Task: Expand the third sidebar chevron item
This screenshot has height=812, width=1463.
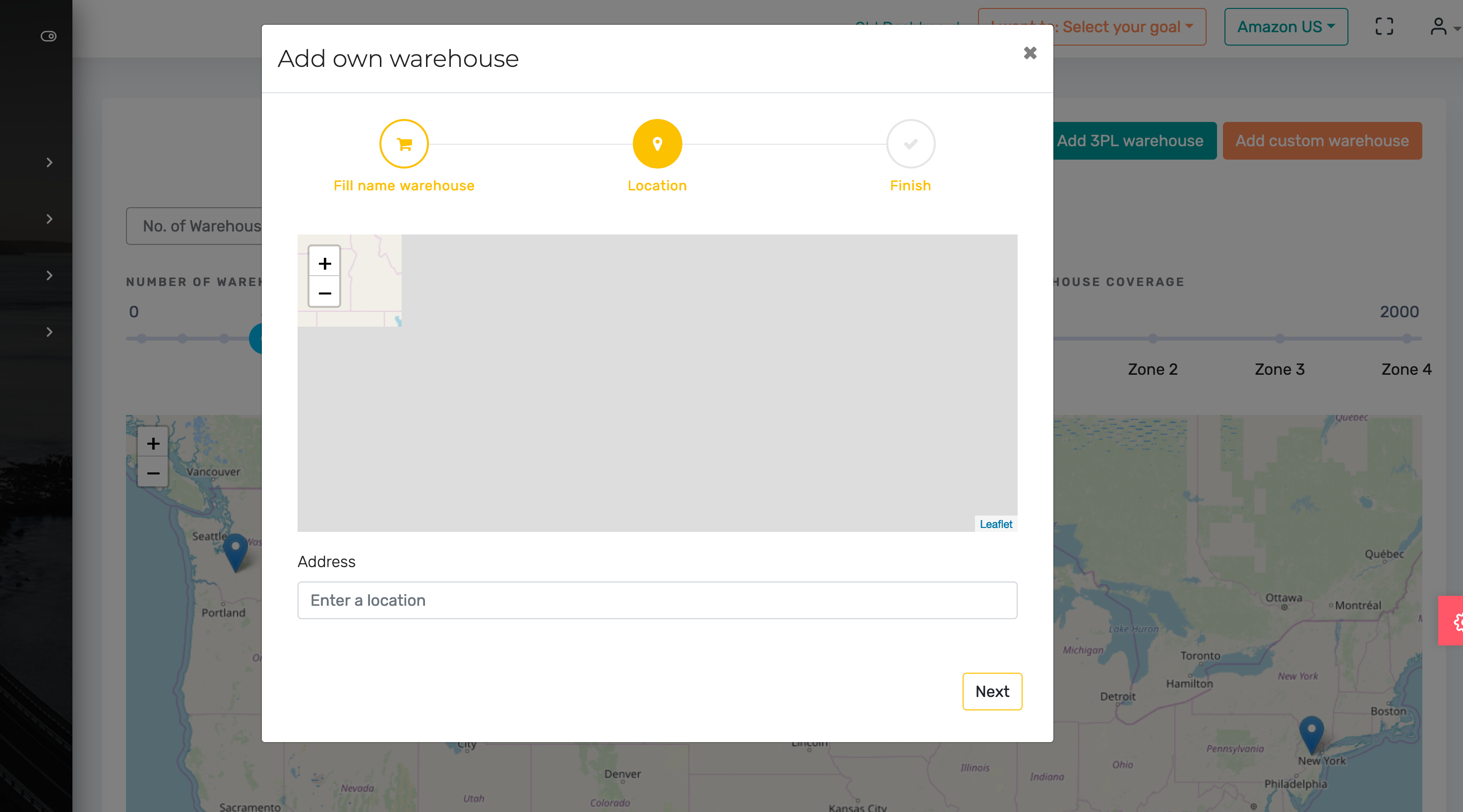Action: pyautogui.click(x=50, y=276)
